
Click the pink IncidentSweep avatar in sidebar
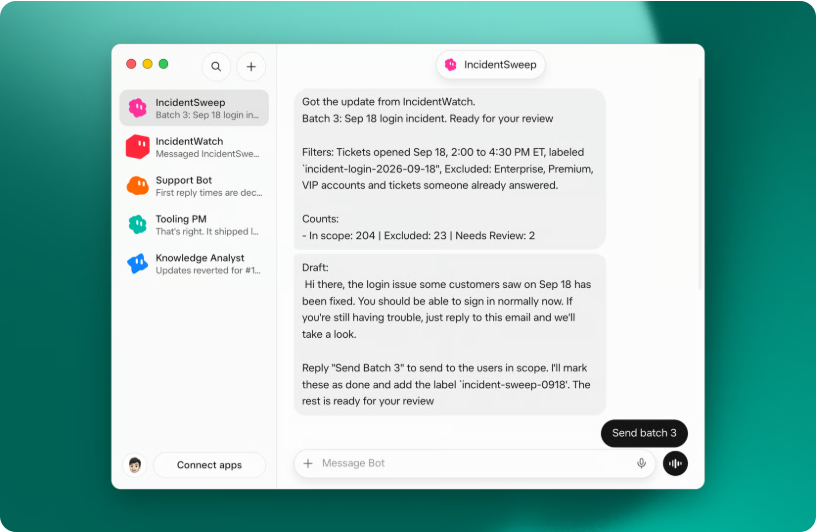tap(138, 108)
